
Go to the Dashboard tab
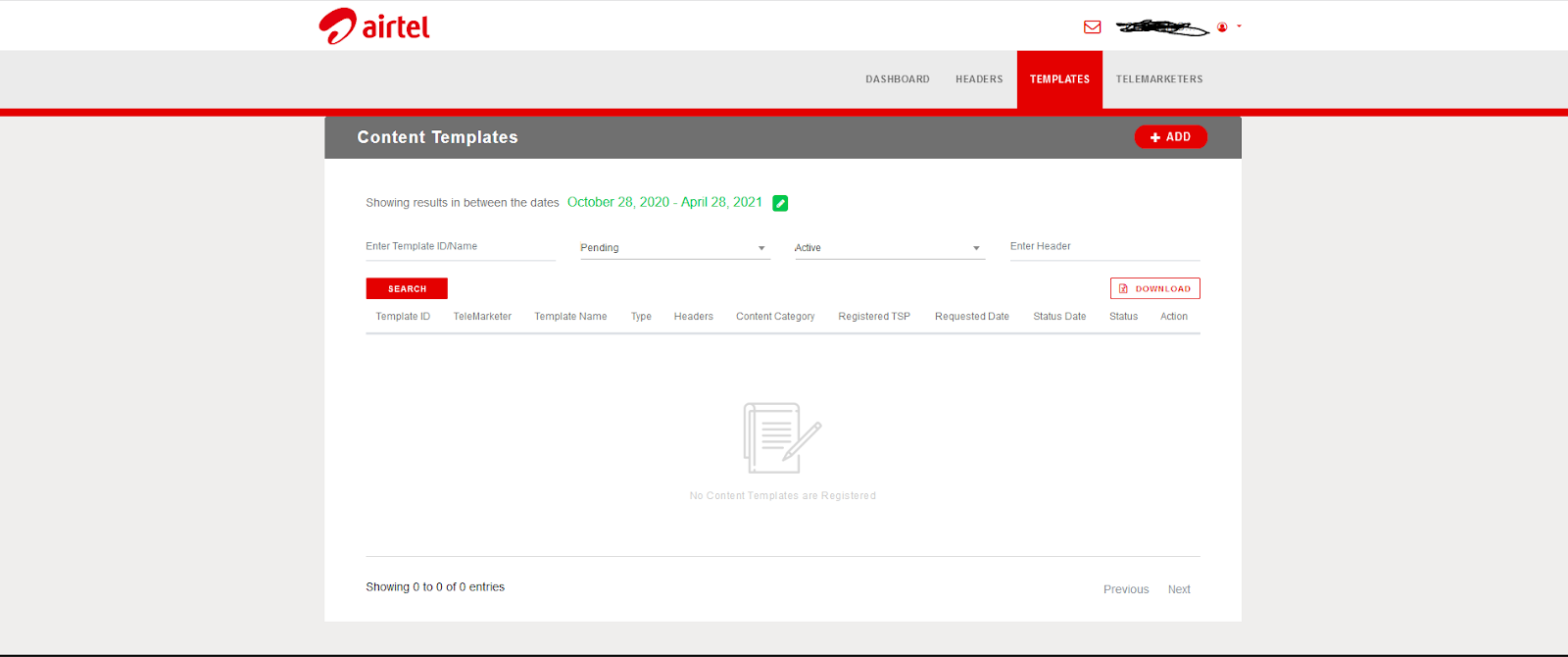(897, 79)
